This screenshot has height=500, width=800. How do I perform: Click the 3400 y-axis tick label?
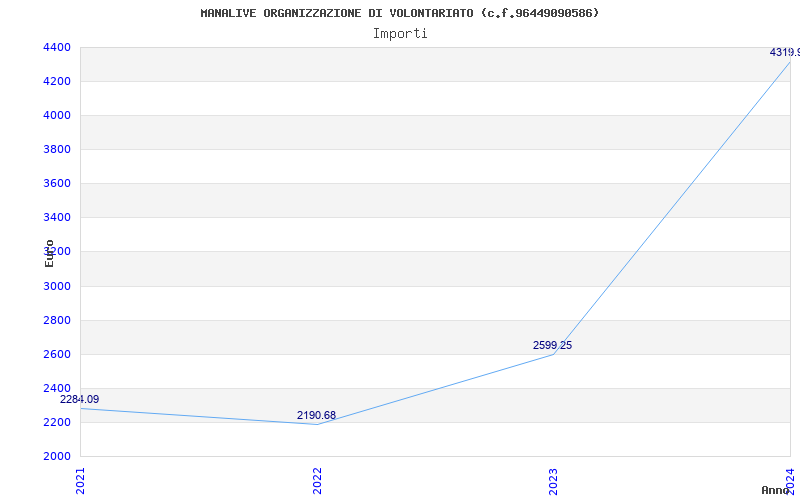pyautogui.click(x=57, y=217)
